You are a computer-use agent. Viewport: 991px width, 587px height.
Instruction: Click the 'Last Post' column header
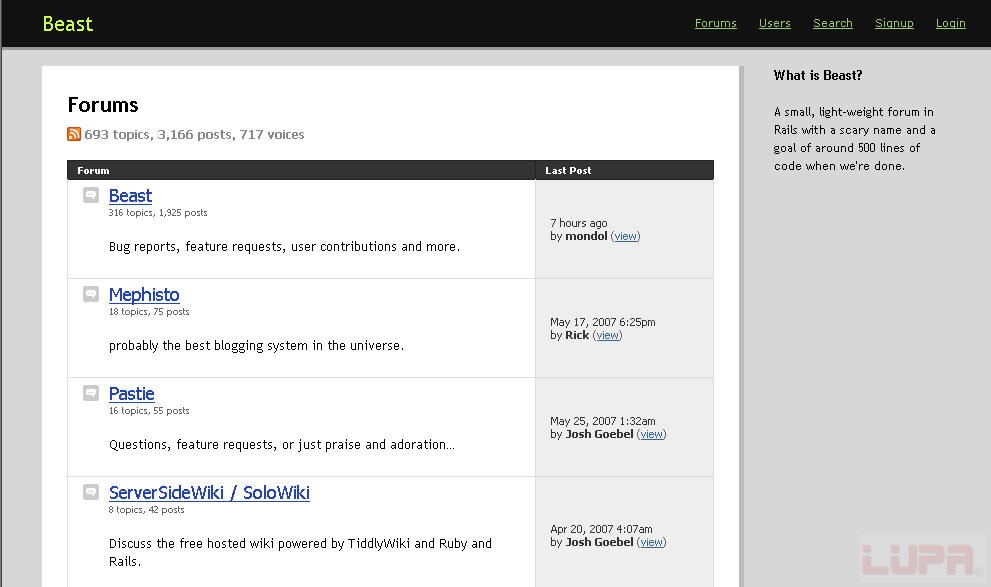pyautogui.click(x=568, y=171)
